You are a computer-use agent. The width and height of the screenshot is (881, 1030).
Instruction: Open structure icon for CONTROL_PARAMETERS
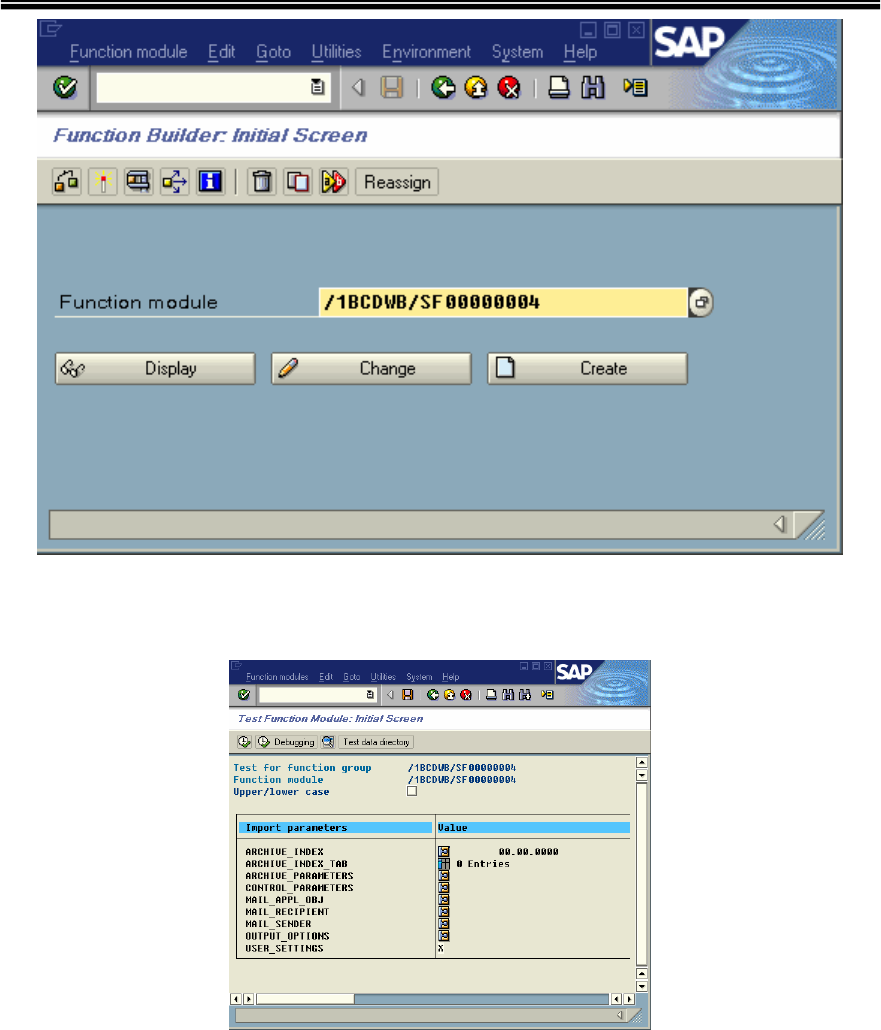pyautogui.click(x=444, y=887)
